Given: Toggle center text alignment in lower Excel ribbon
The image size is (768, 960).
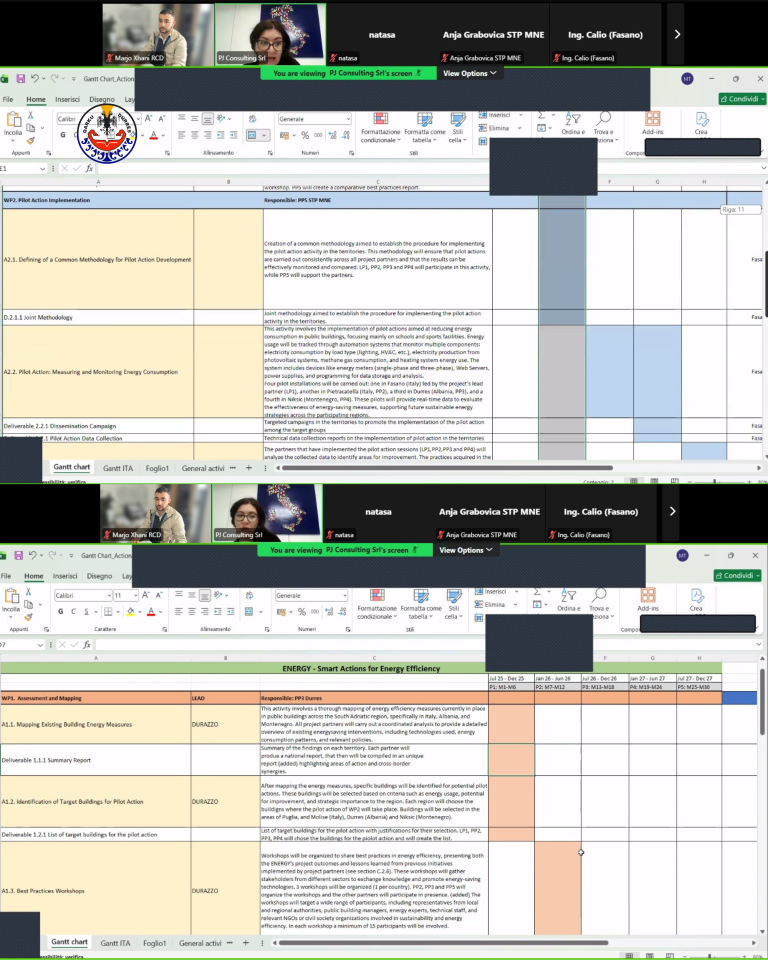Looking at the screenshot, I should pyautogui.click(x=192, y=611).
